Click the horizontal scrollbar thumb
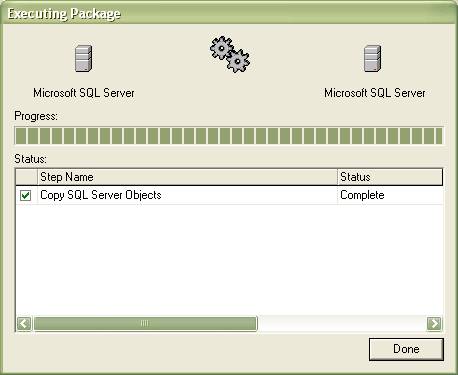458x375 pixels. 145,323
